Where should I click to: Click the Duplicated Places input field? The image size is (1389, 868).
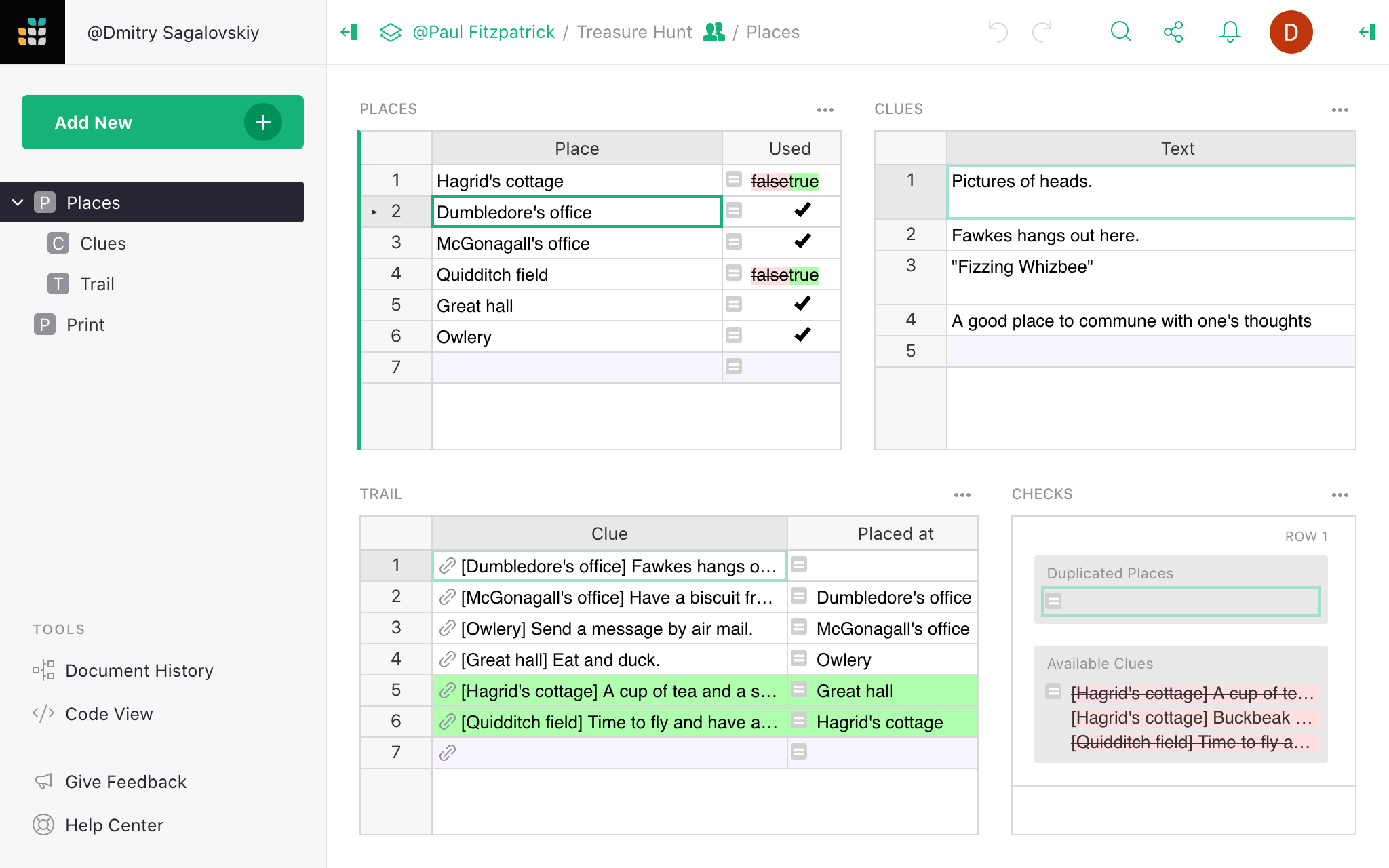point(1183,600)
